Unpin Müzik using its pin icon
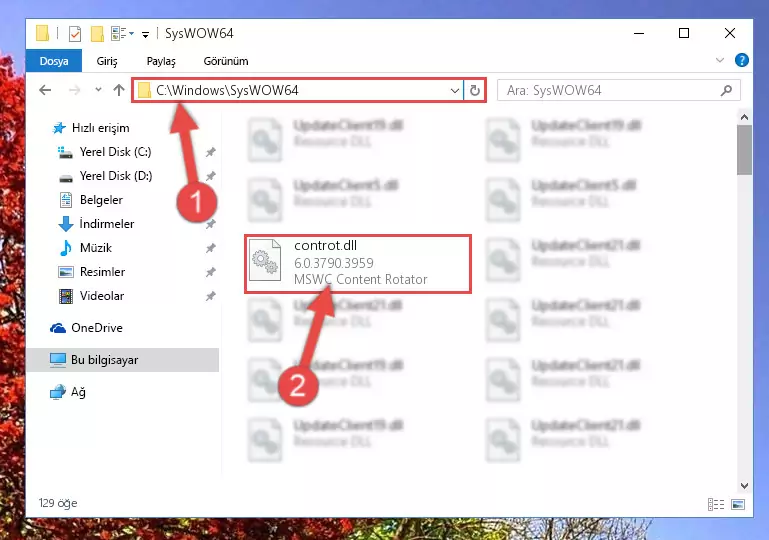The height and width of the screenshot is (540, 769). coord(210,248)
